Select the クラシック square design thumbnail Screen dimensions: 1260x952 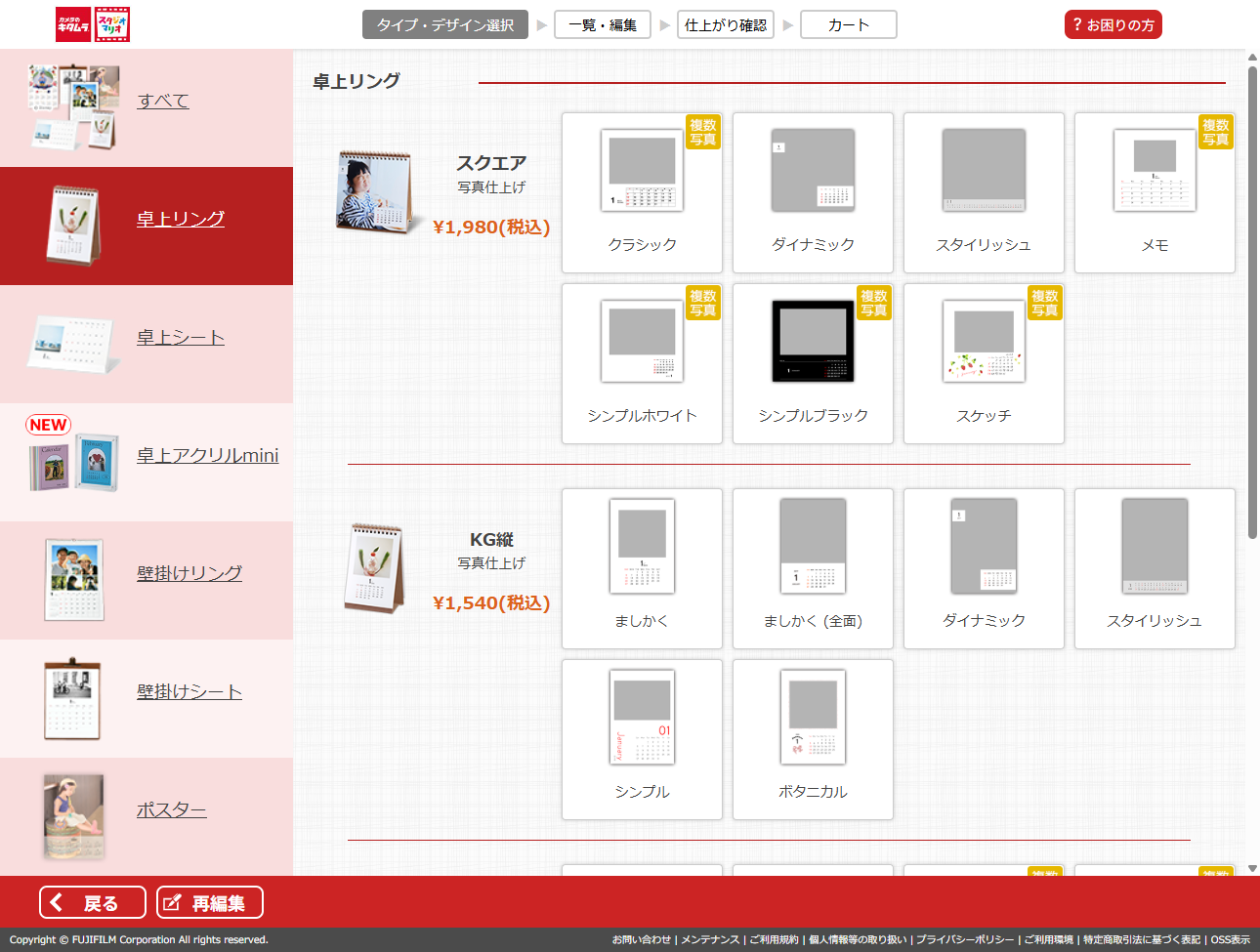pos(642,192)
